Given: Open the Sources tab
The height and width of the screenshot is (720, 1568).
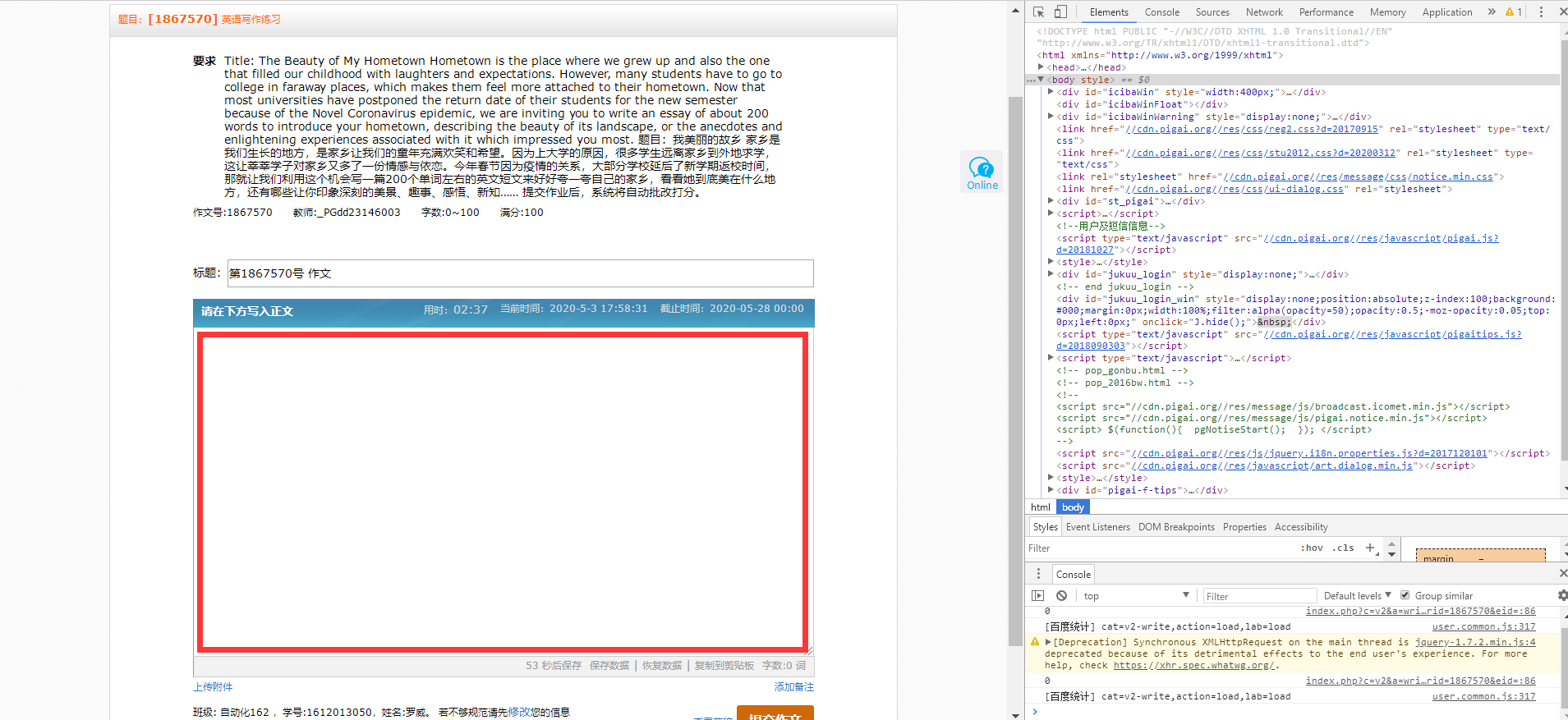Looking at the screenshot, I should 1212,12.
